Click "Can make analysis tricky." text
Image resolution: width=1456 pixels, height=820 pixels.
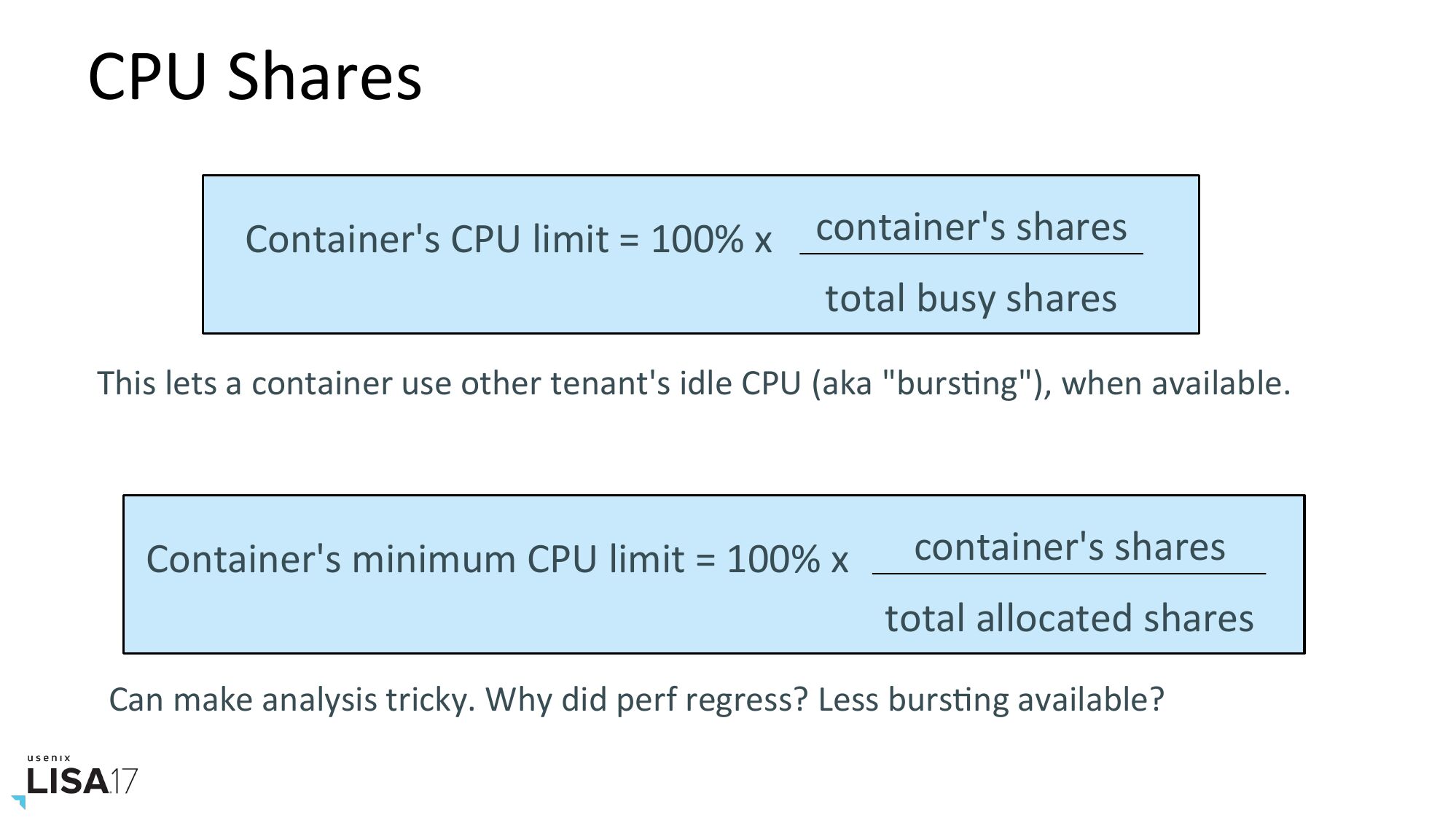click(291, 700)
